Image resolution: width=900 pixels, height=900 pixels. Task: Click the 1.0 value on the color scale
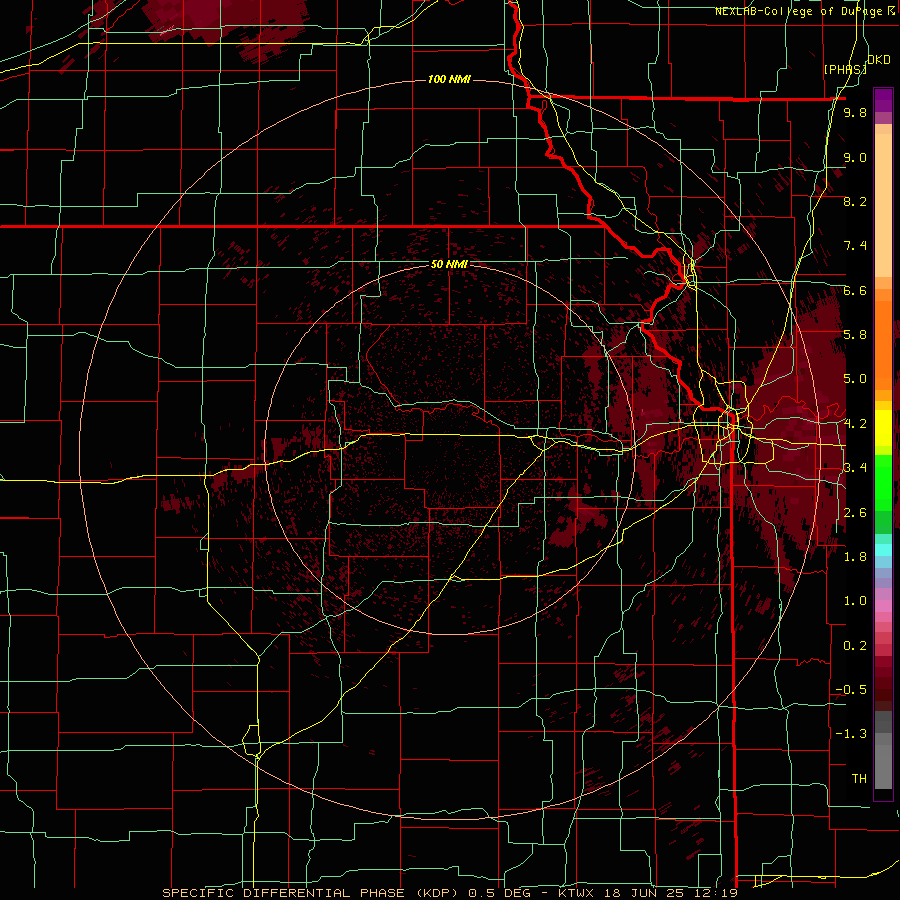855,601
